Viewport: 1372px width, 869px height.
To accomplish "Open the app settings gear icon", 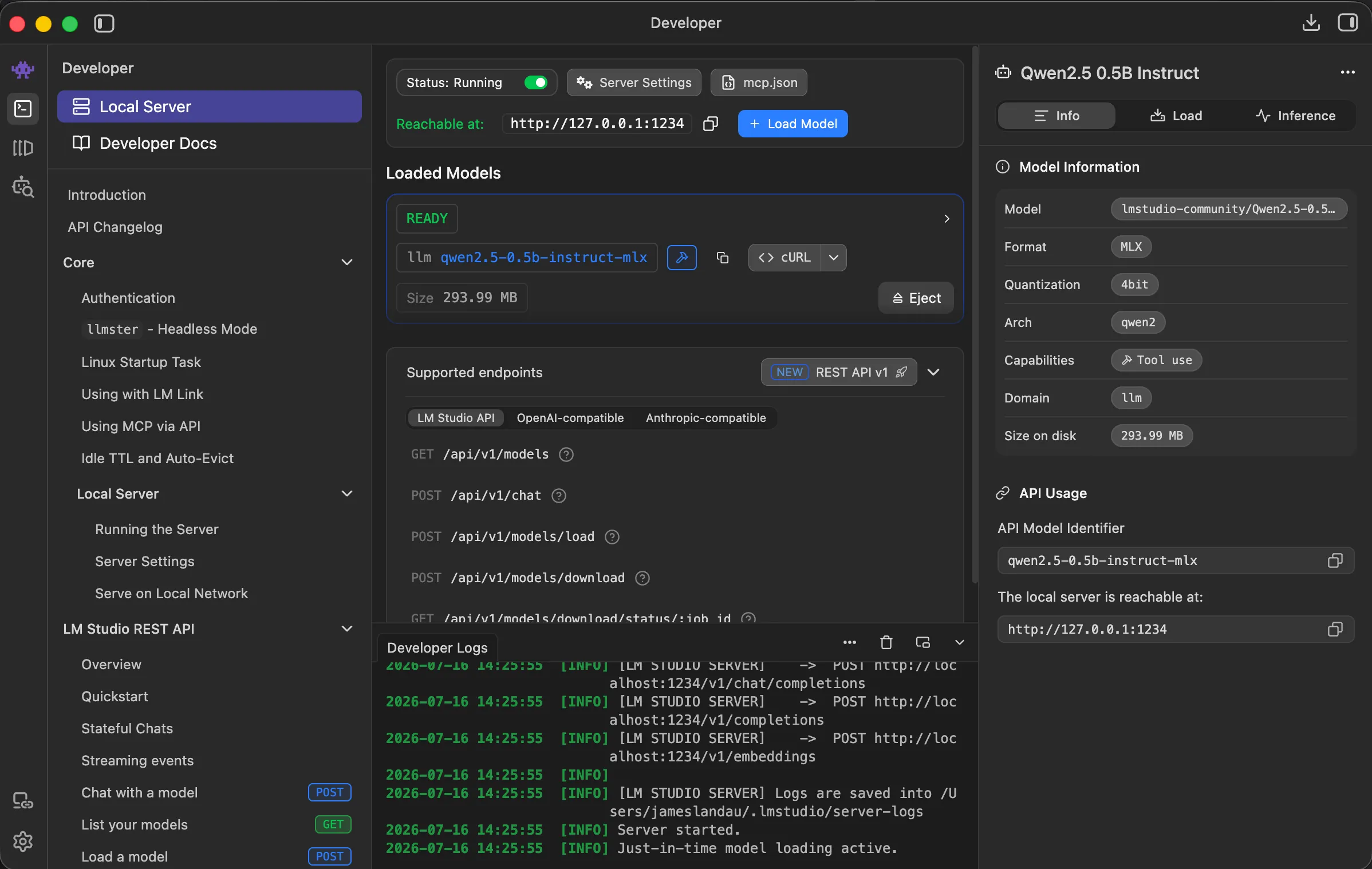I will [x=23, y=841].
